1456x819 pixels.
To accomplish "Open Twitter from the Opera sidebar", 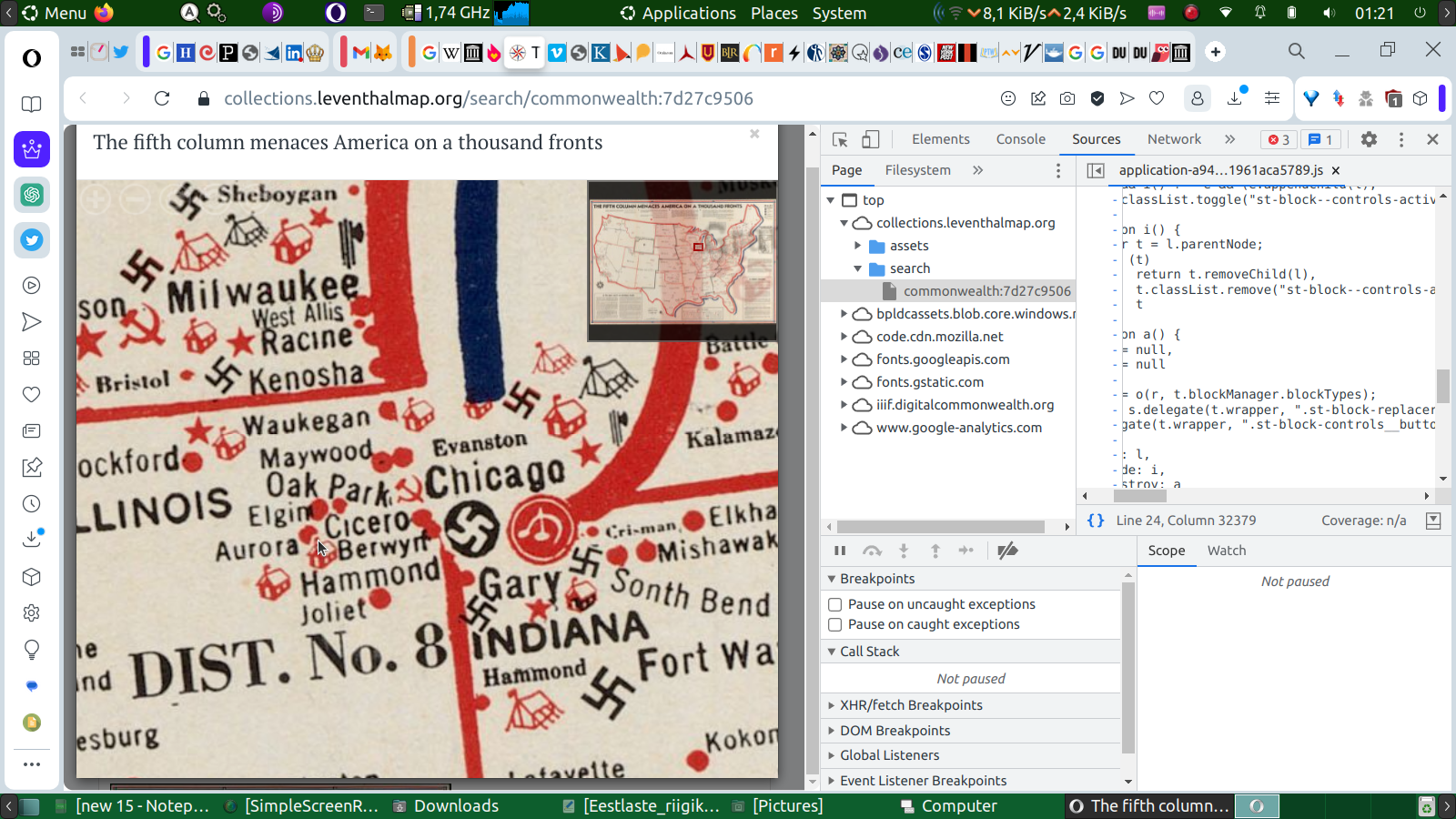I will (x=32, y=240).
